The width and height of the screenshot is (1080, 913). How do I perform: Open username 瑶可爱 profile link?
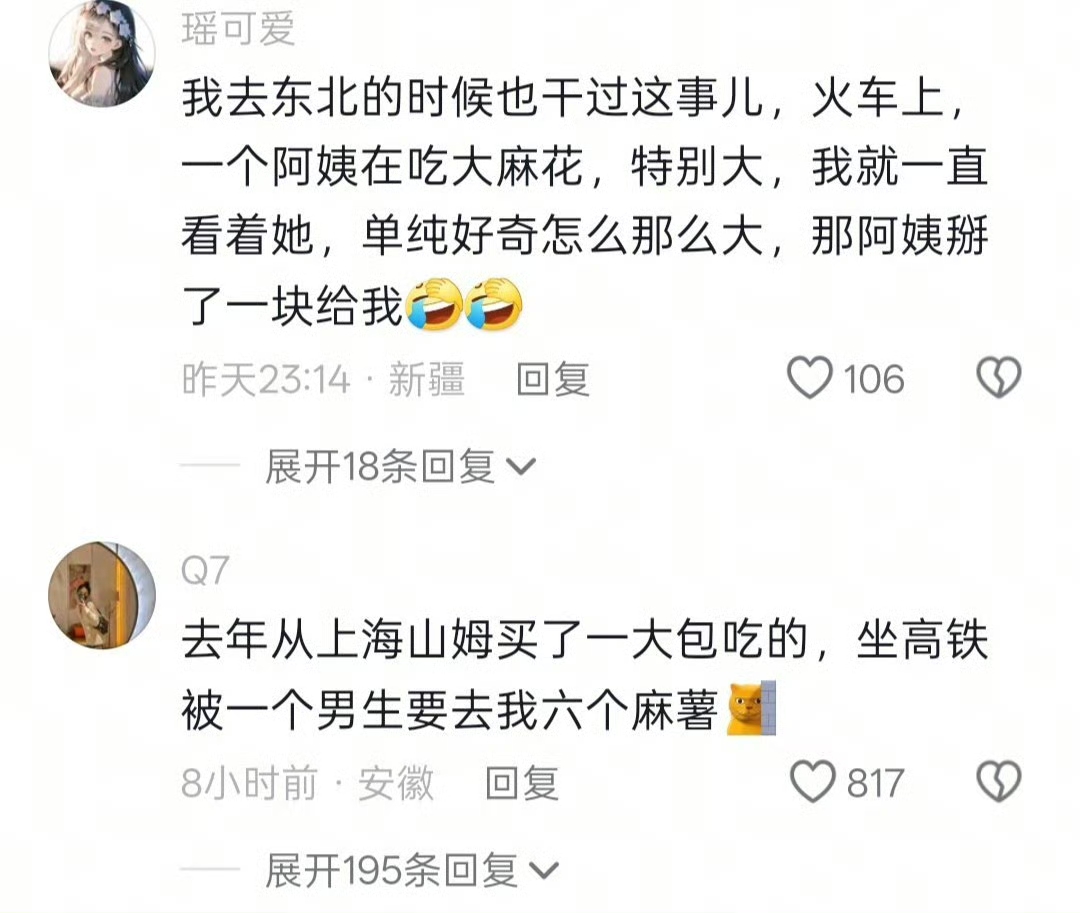tap(238, 29)
